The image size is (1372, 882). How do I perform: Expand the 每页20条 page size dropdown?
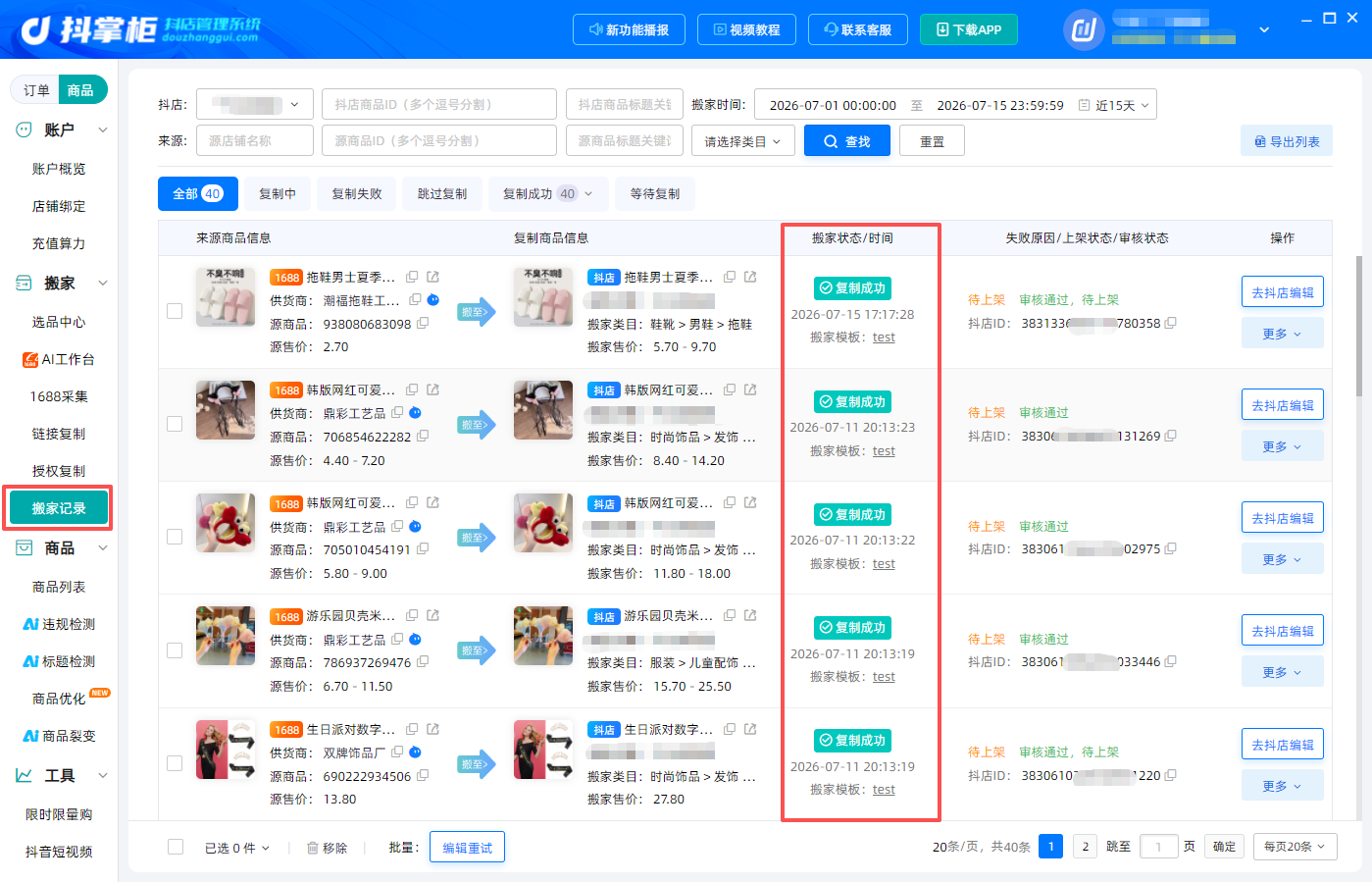[x=1295, y=847]
